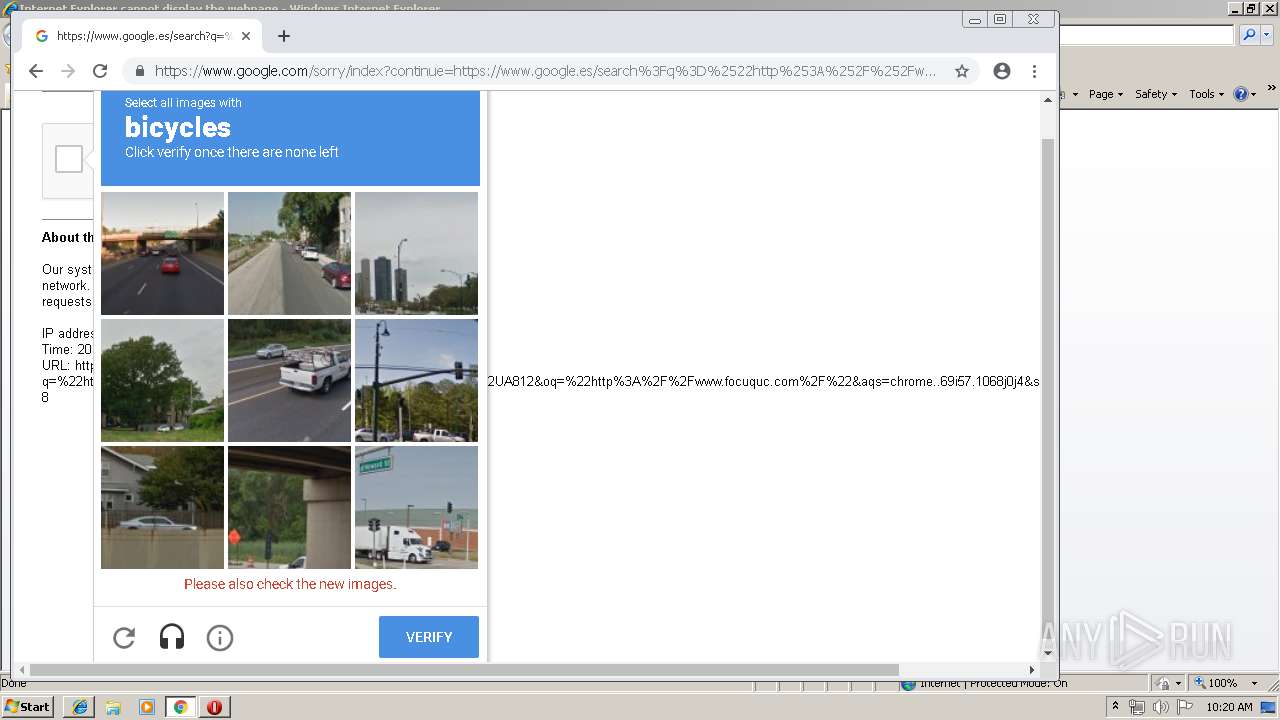Screen dimensions: 1280x720
Task: Select the highway overpass image tile
Action: click(162, 253)
